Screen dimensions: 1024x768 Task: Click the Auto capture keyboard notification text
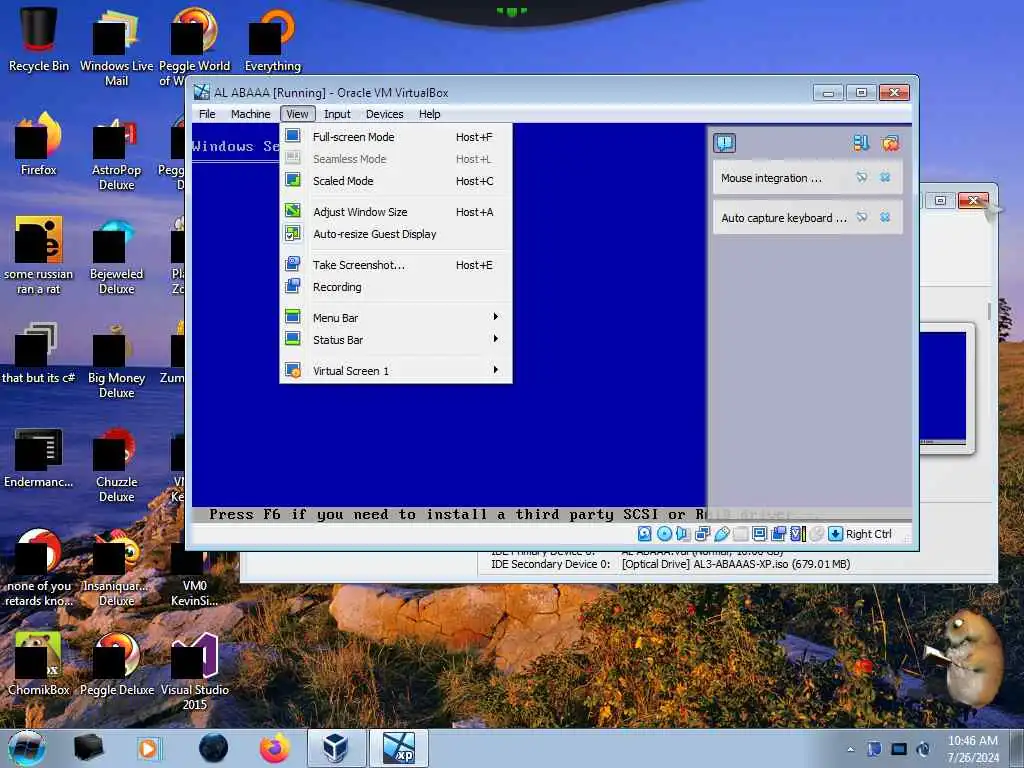[784, 217]
